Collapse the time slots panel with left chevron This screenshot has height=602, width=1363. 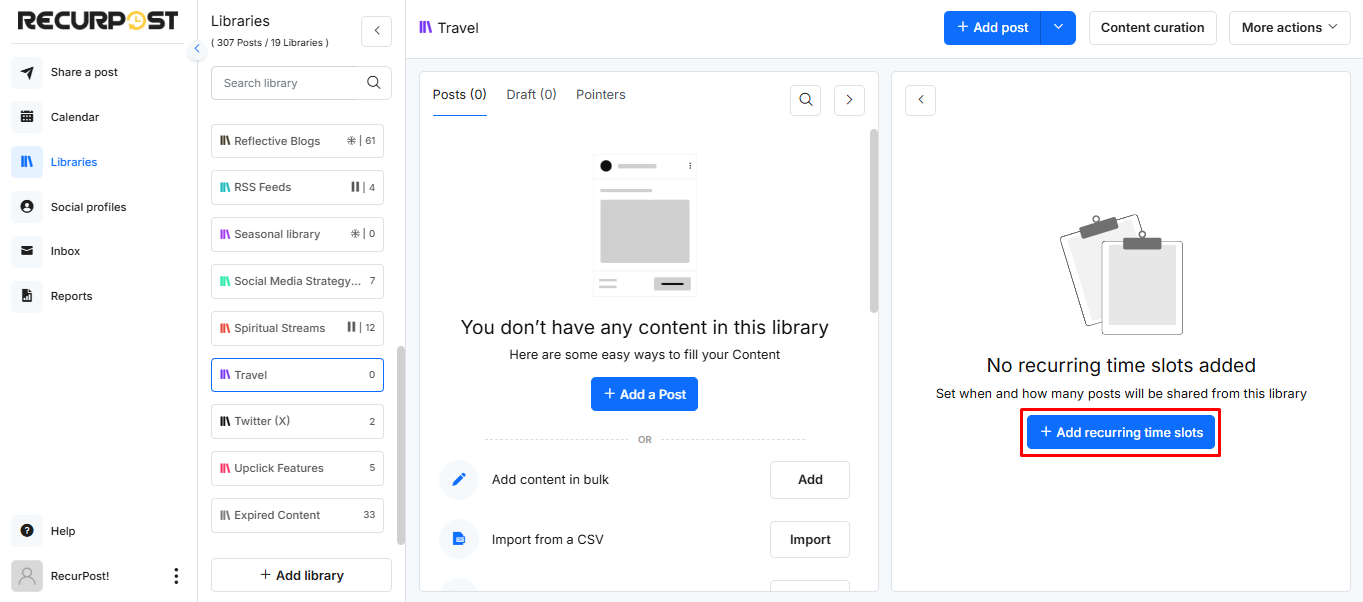920,100
